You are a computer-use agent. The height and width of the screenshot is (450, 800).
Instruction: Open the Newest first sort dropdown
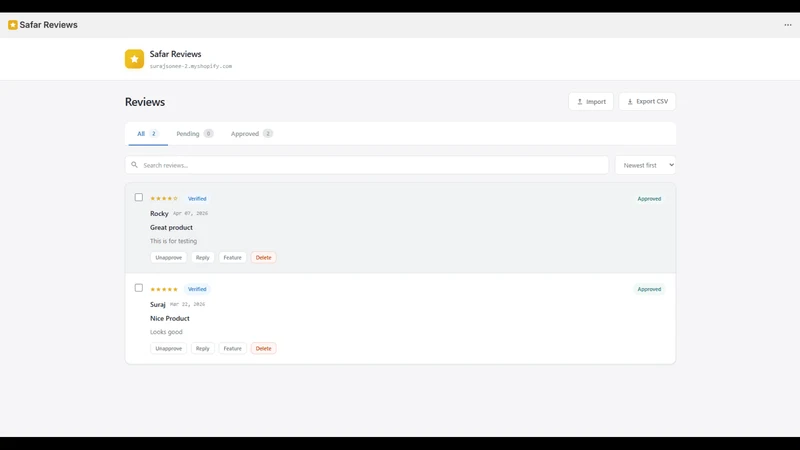(x=645, y=165)
